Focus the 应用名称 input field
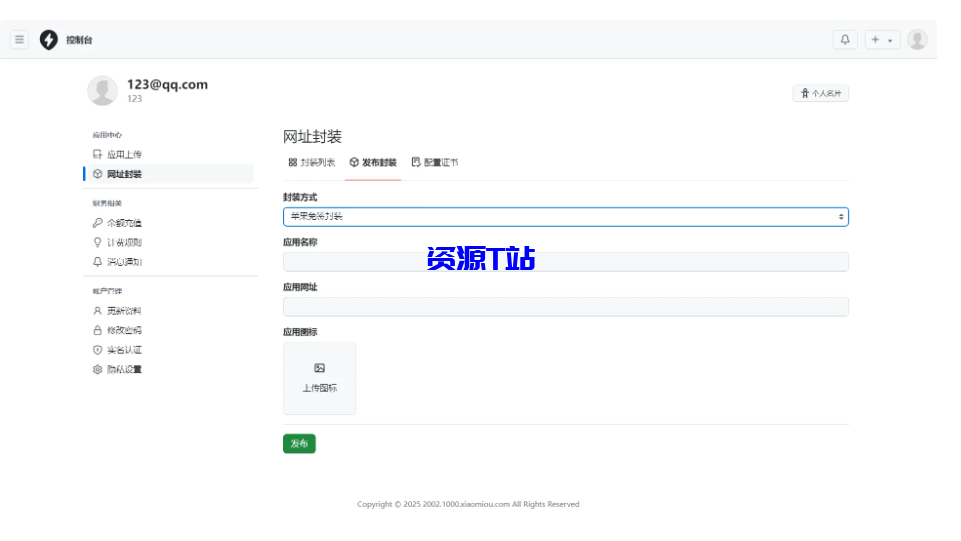Screen dimensions: 961x541 pos(566,262)
